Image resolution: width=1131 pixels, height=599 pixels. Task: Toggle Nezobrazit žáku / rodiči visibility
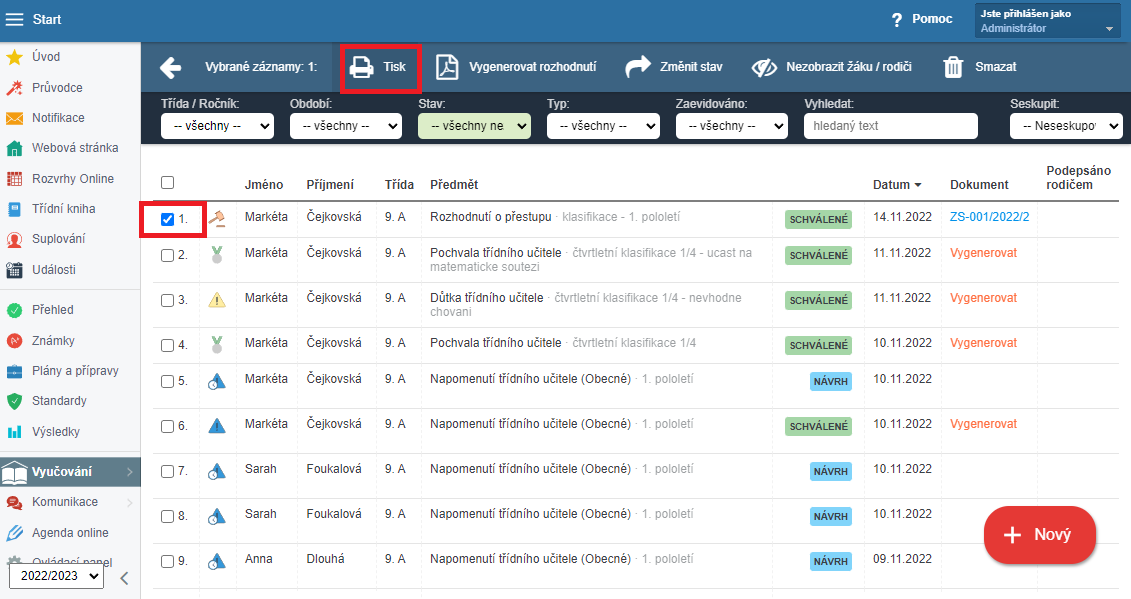tap(764, 67)
